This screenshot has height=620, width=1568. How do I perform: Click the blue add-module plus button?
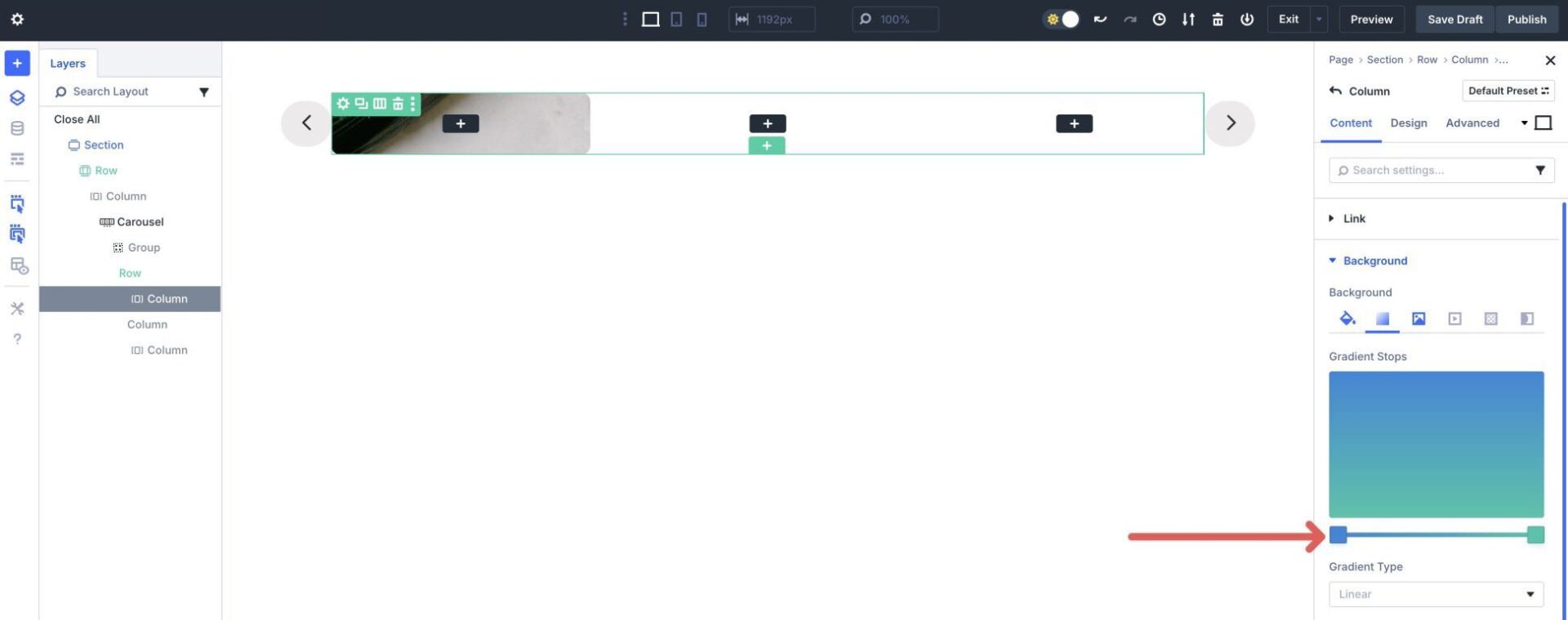[x=17, y=63]
